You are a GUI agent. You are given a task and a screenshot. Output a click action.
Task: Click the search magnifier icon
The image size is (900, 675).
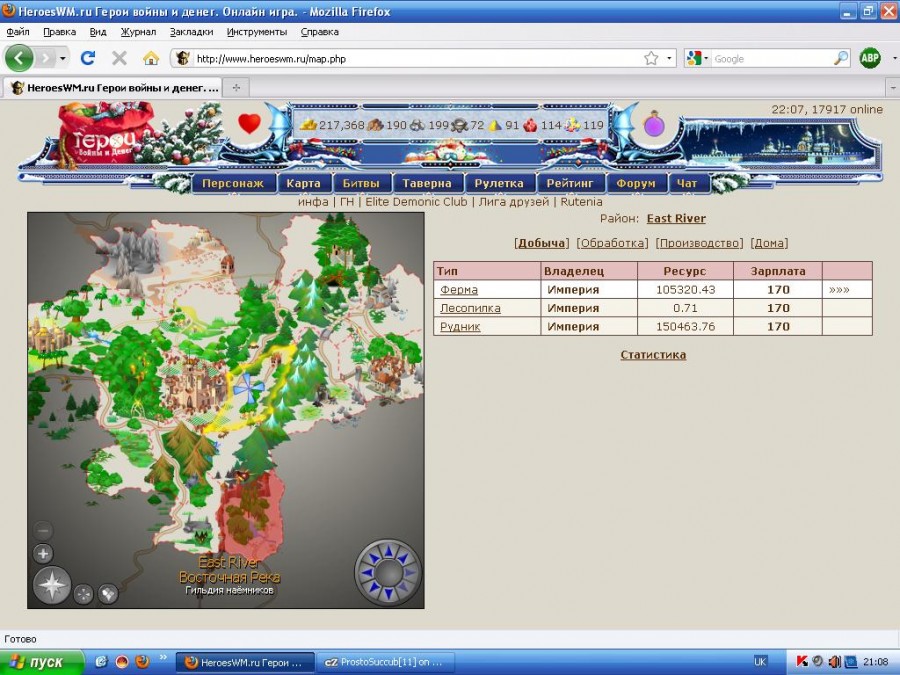tap(841, 58)
